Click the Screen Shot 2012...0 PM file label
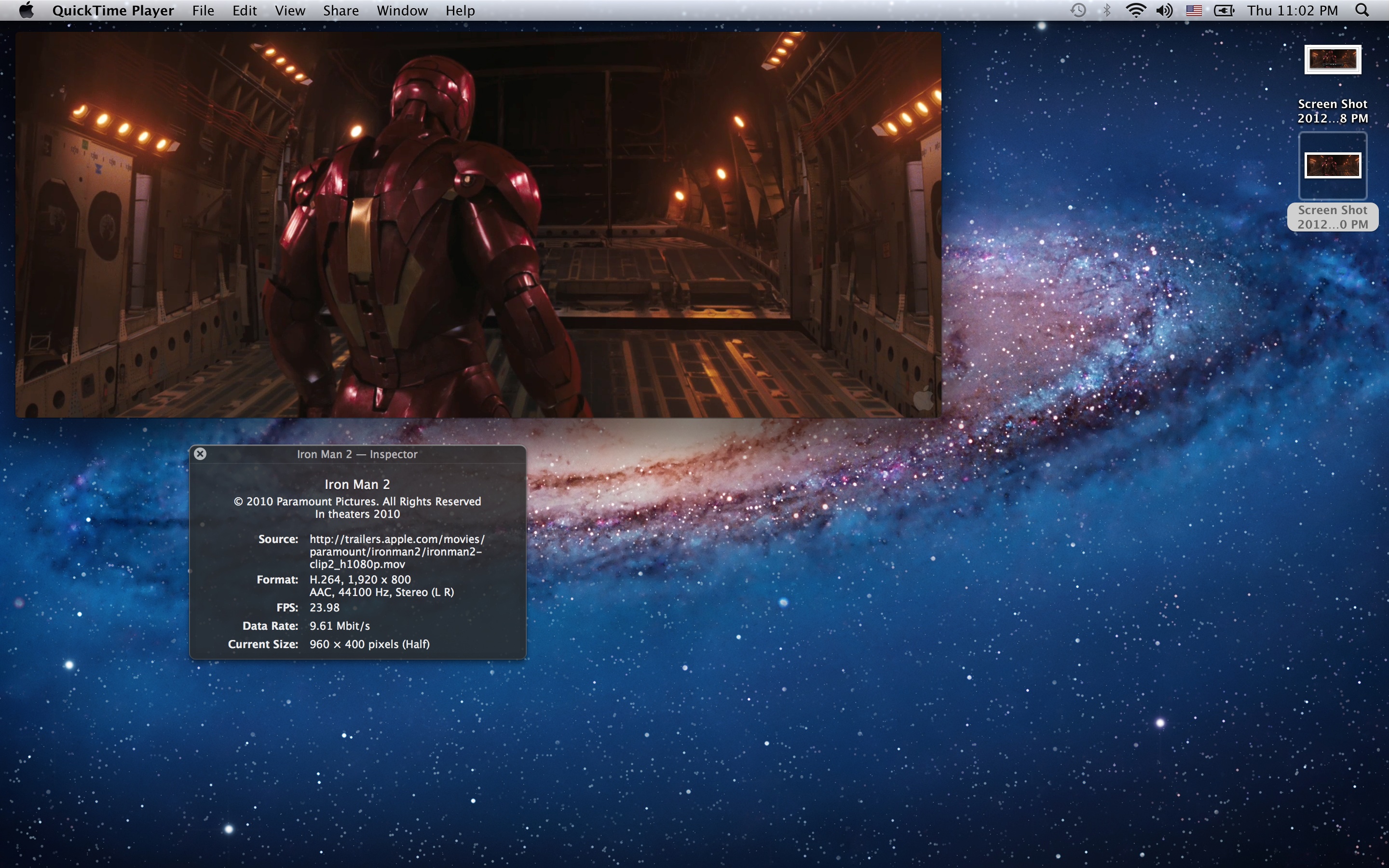This screenshot has width=1389, height=868. click(x=1333, y=217)
